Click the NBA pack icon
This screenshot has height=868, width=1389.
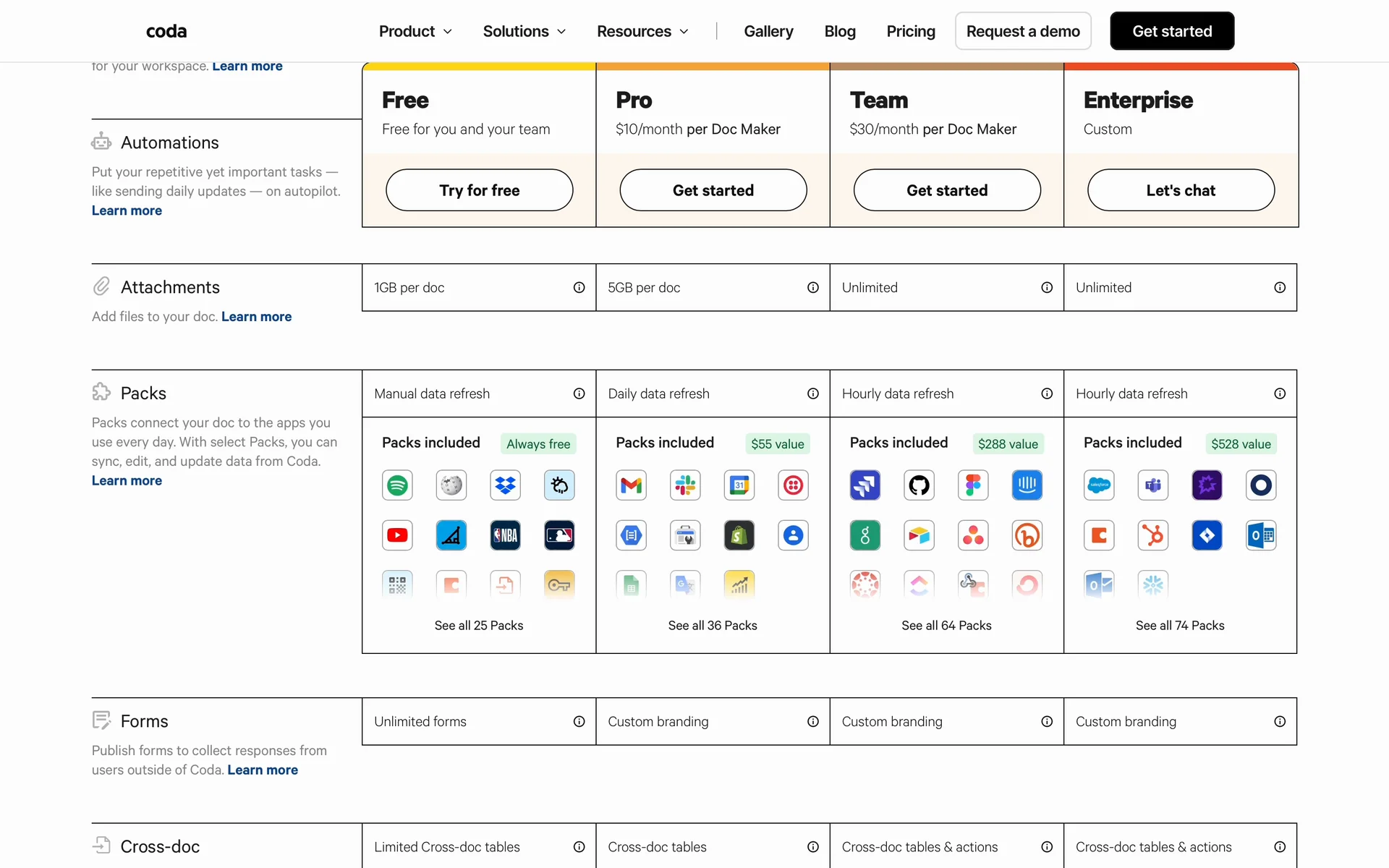point(505,535)
